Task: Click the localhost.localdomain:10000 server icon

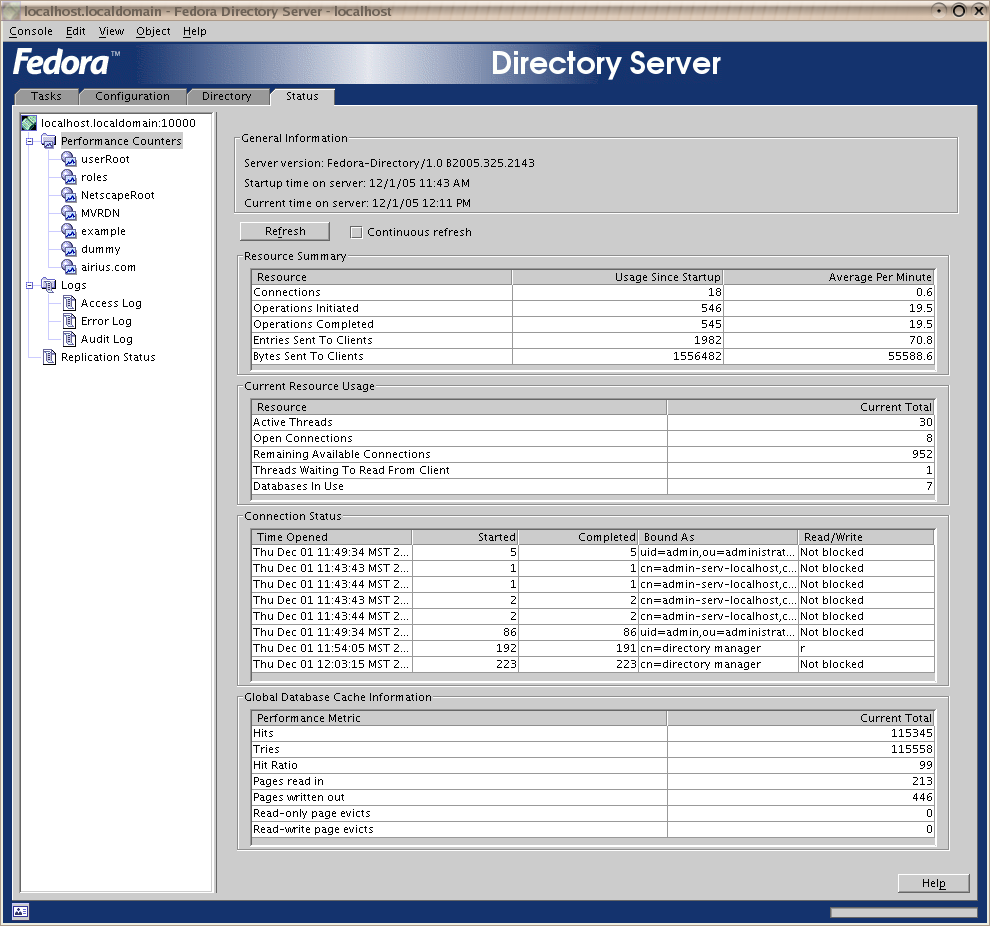Action: click(28, 122)
